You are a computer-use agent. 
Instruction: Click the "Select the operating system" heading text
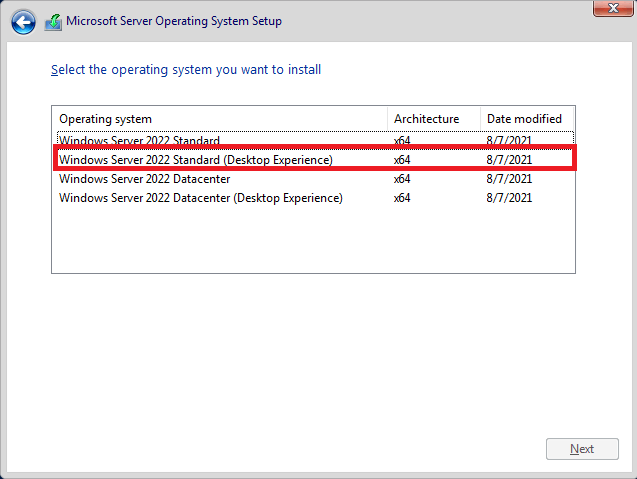[x=186, y=70]
